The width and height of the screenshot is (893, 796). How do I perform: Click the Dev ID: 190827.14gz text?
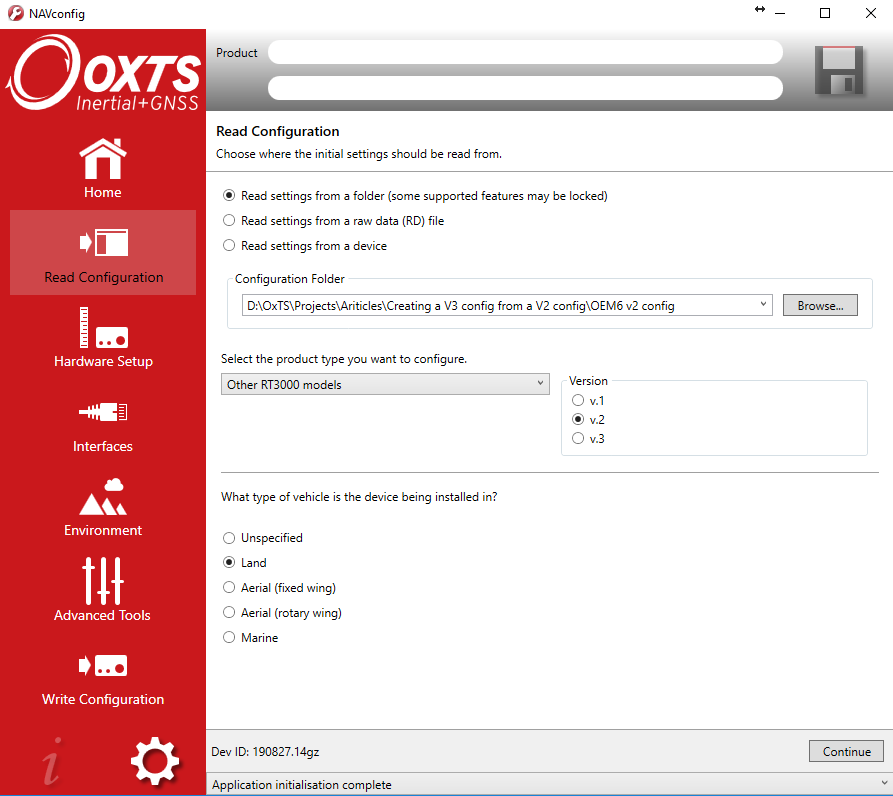tap(265, 752)
